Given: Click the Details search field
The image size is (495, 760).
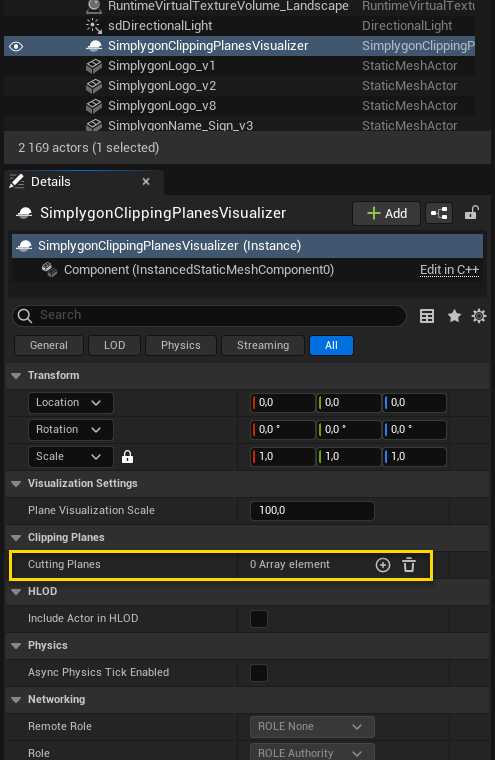Looking at the screenshot, I should (209, 316).
